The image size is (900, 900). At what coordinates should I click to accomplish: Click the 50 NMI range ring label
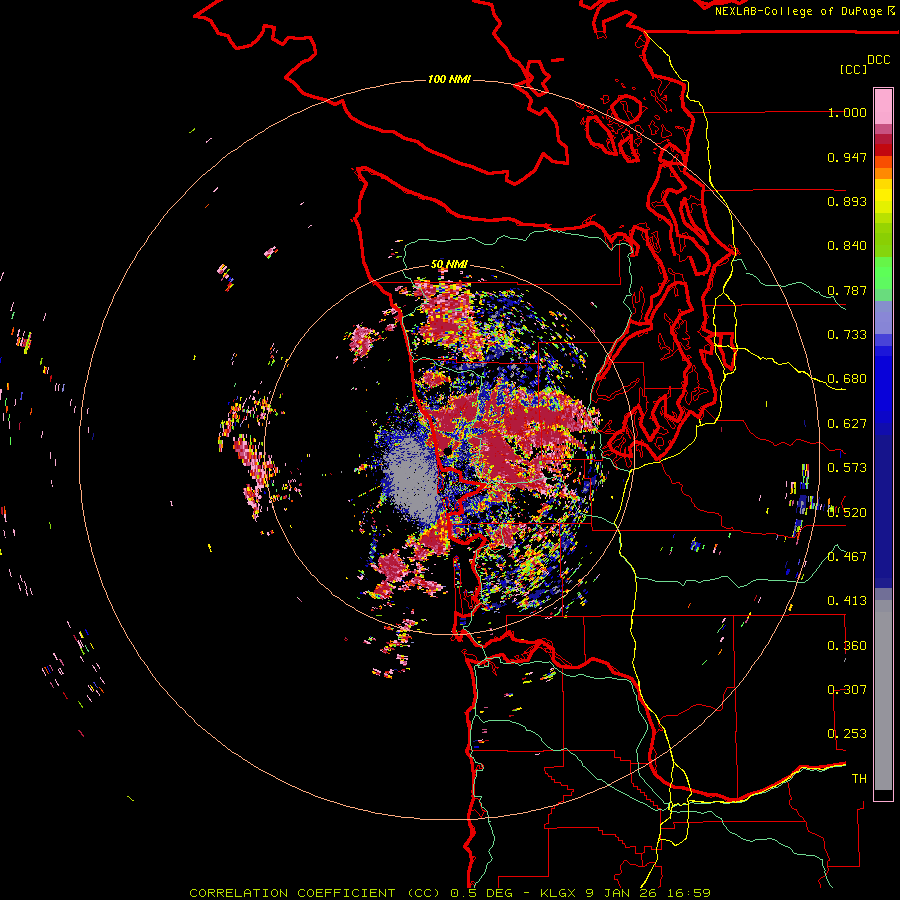click(449, 264)
